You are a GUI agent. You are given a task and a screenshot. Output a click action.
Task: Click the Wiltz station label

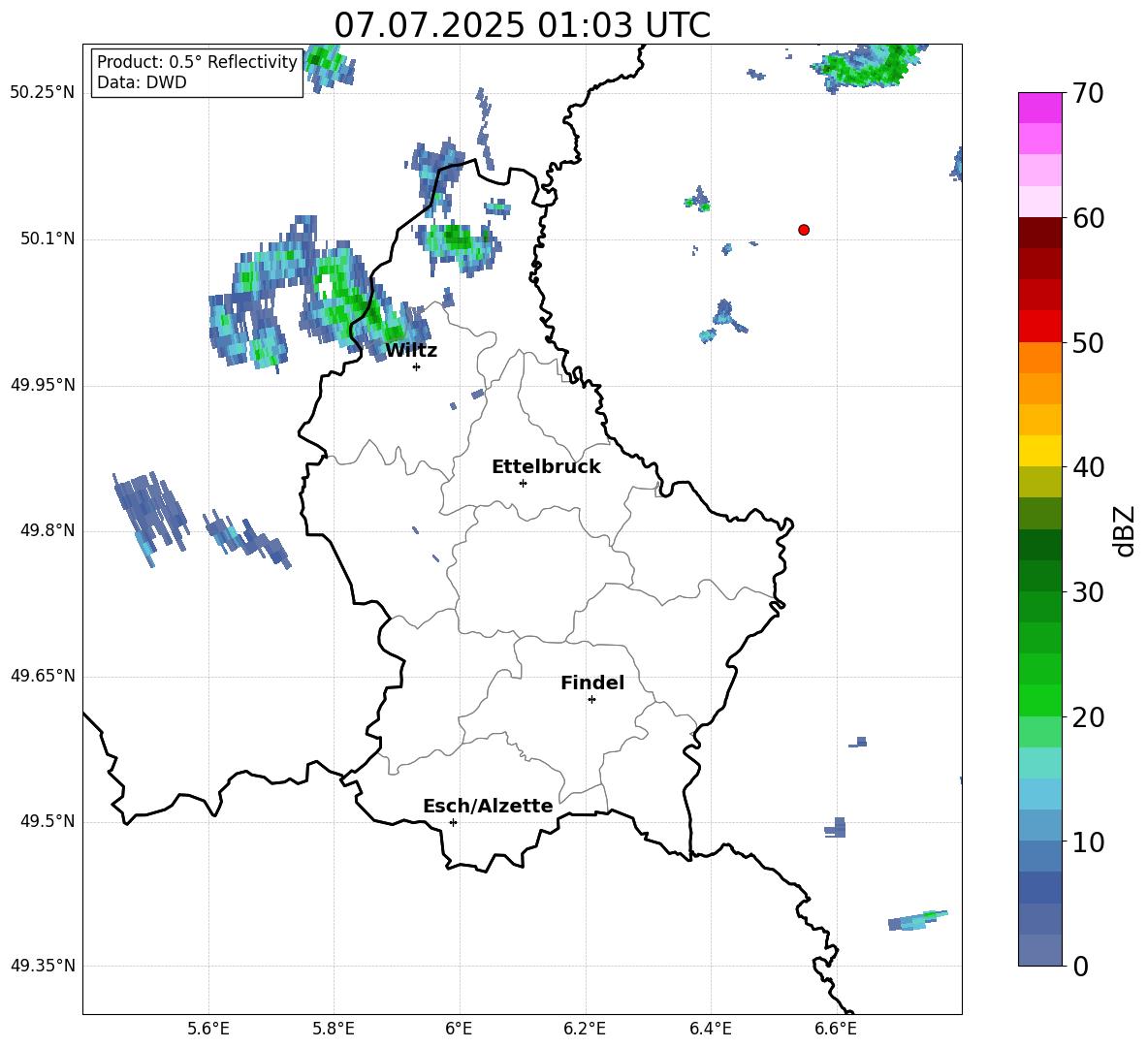(411, 351)
